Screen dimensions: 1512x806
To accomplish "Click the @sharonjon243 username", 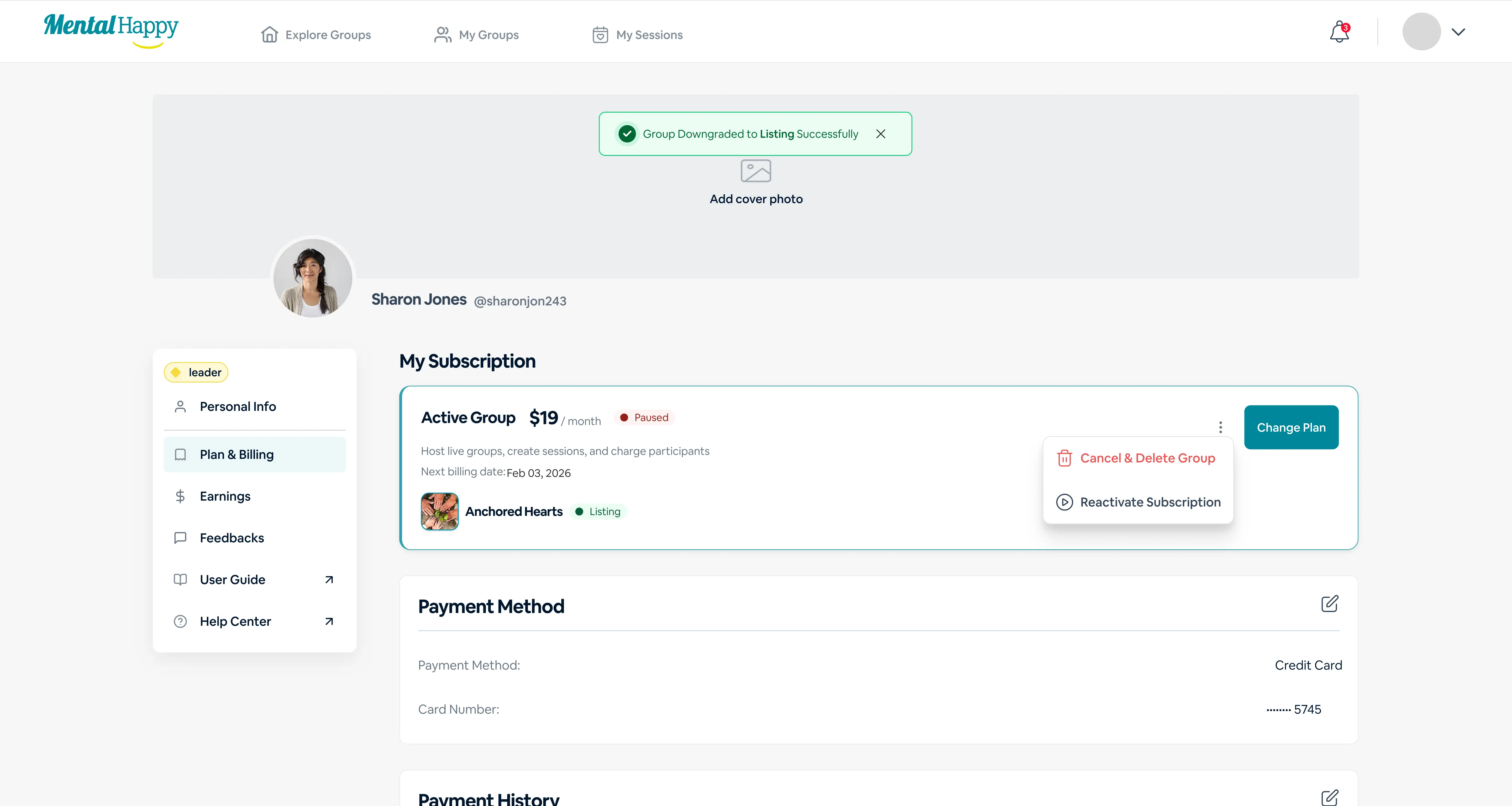I will click(520, 301).
